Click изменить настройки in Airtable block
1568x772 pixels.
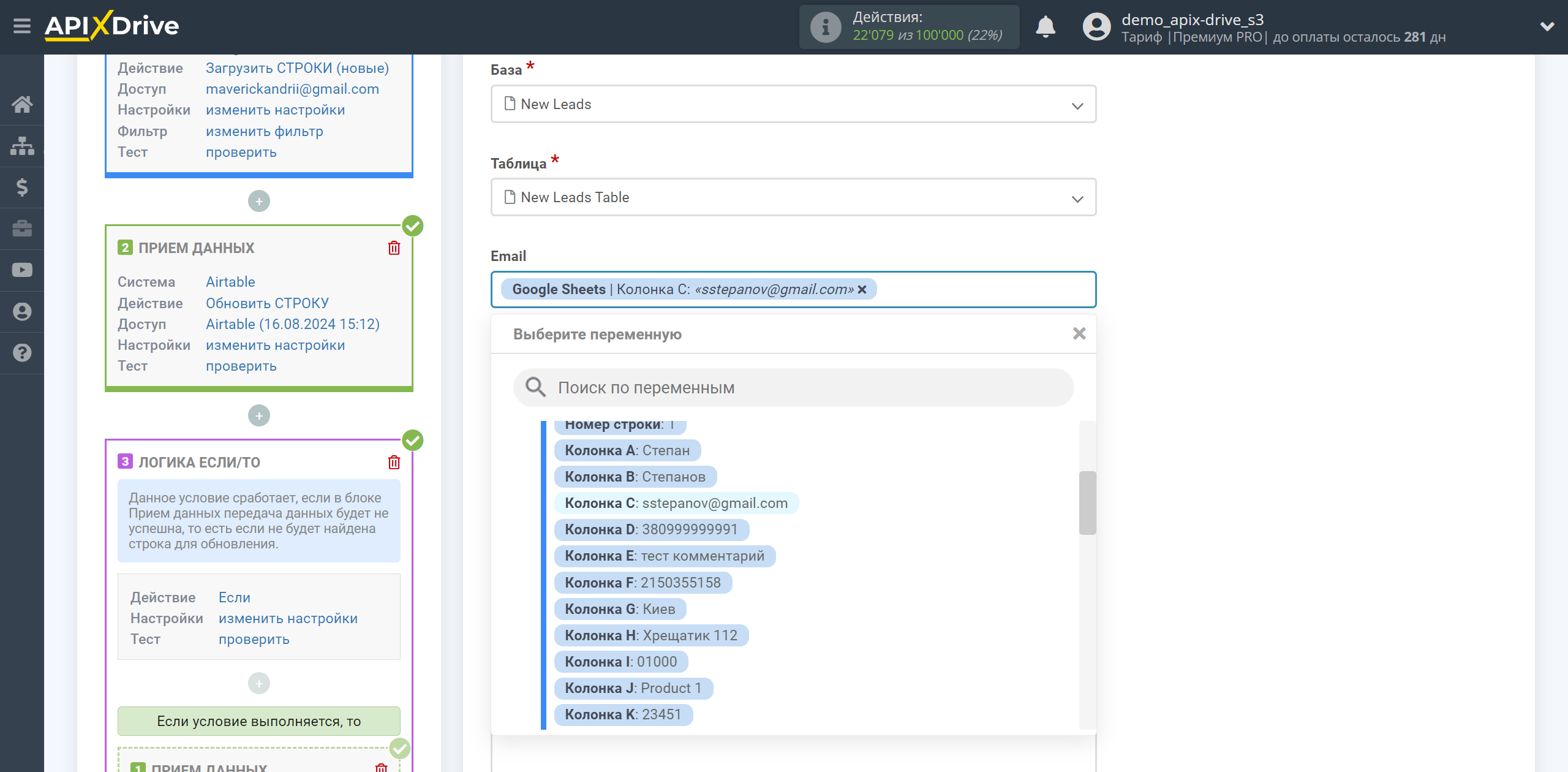[x=275, y=345]
